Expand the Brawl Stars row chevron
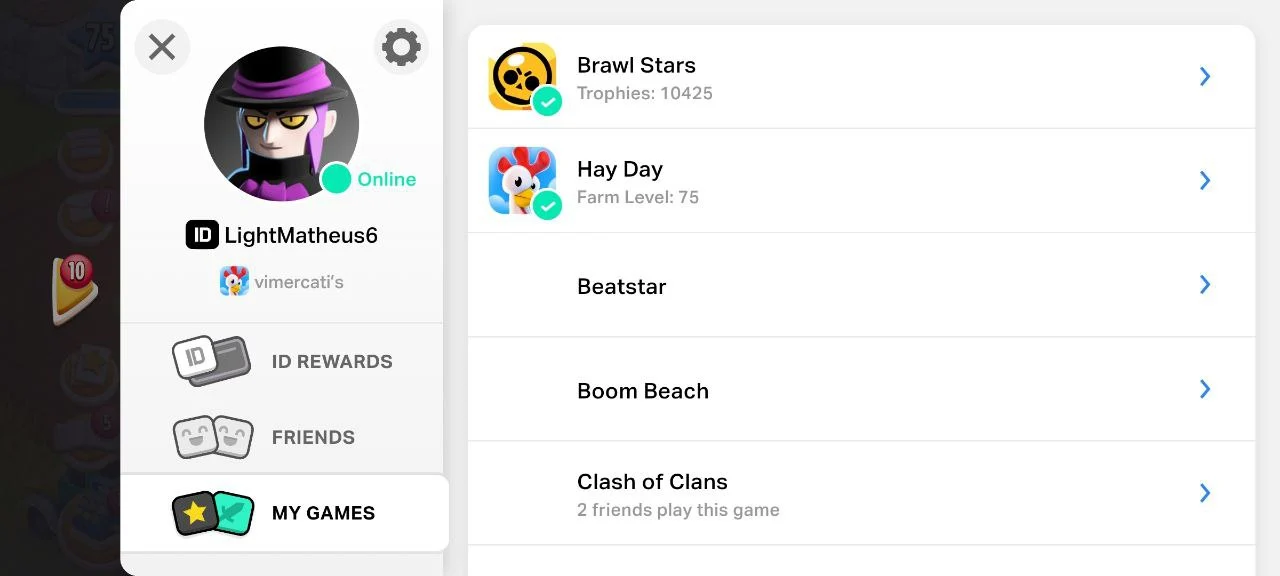Image resolution: width=1280 pixels, height=576 pixels. 1205,77
